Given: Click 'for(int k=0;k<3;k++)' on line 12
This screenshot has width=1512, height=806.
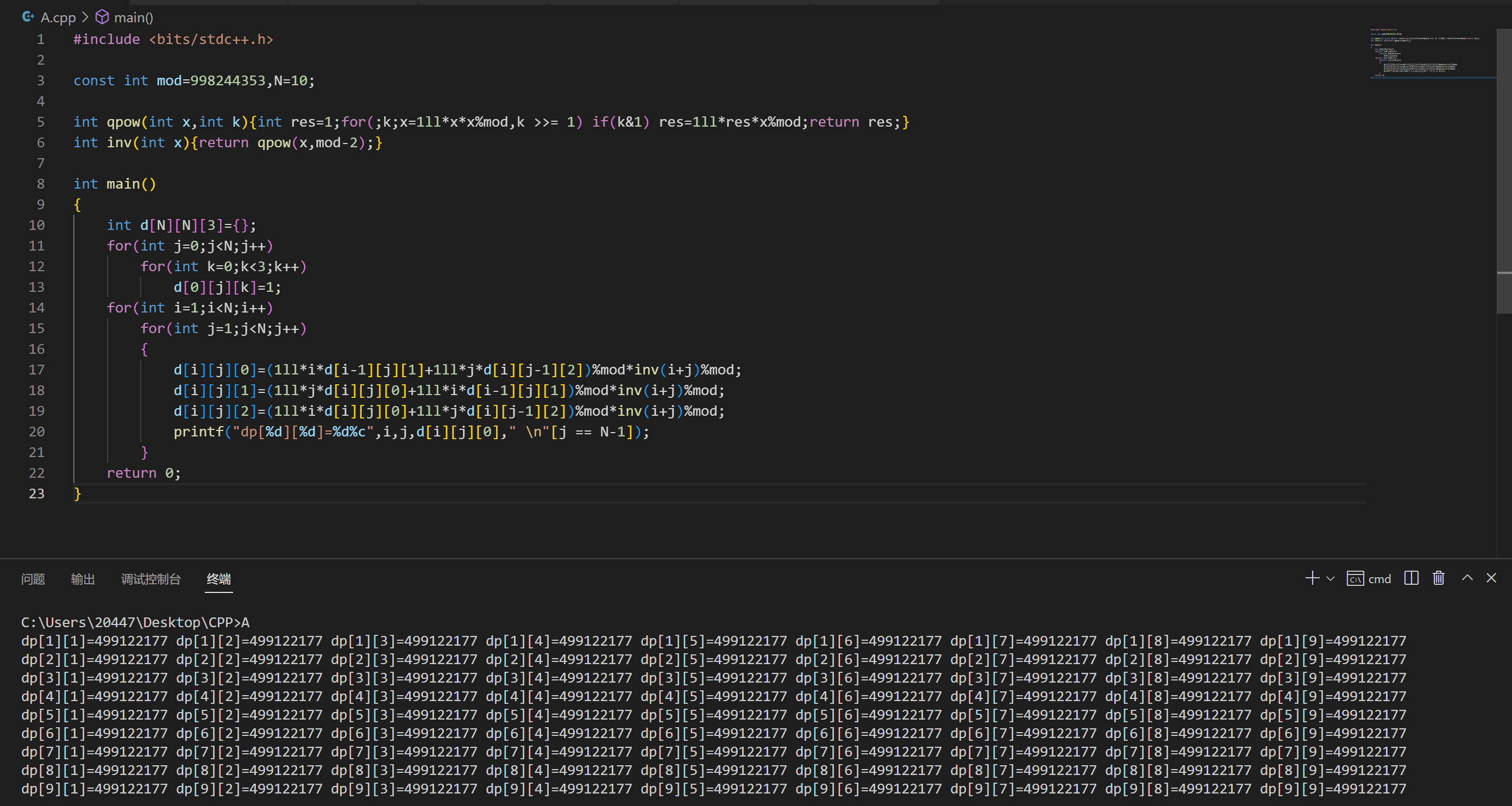Looking at the screenshot, I should click(223, 266).
